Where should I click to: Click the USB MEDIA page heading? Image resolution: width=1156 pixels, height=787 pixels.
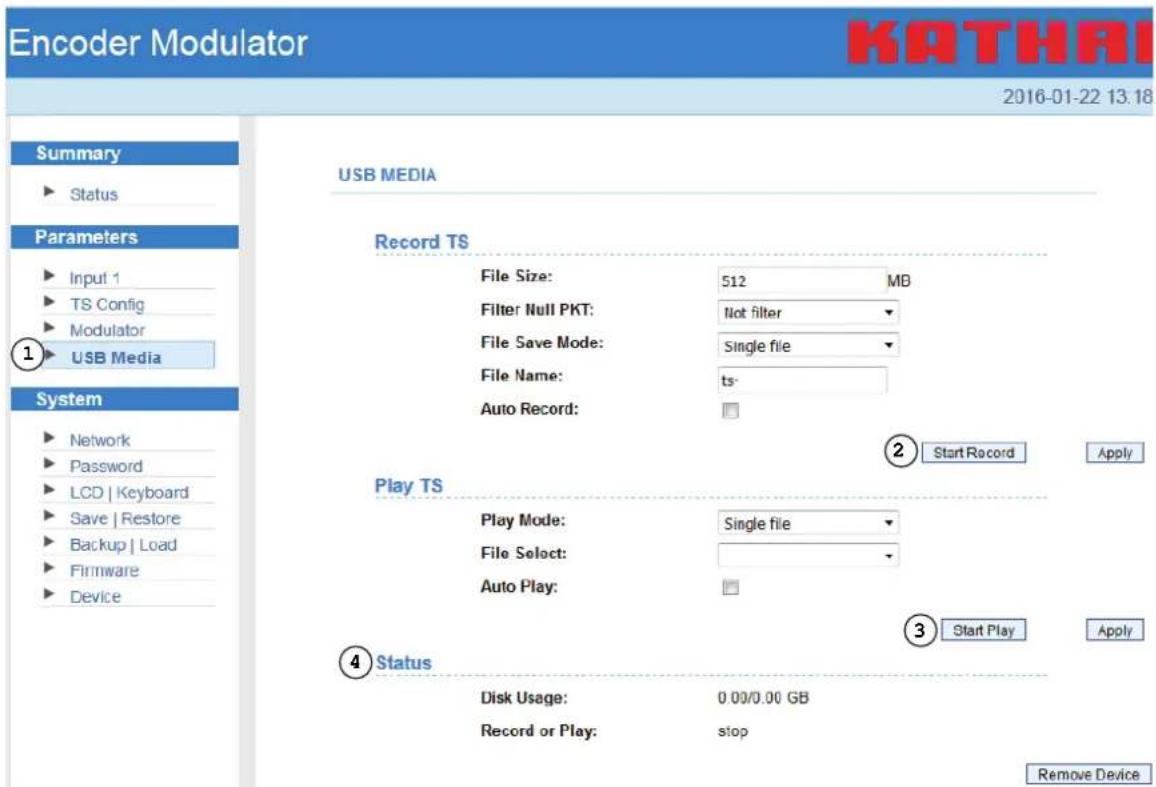[387, 175]
